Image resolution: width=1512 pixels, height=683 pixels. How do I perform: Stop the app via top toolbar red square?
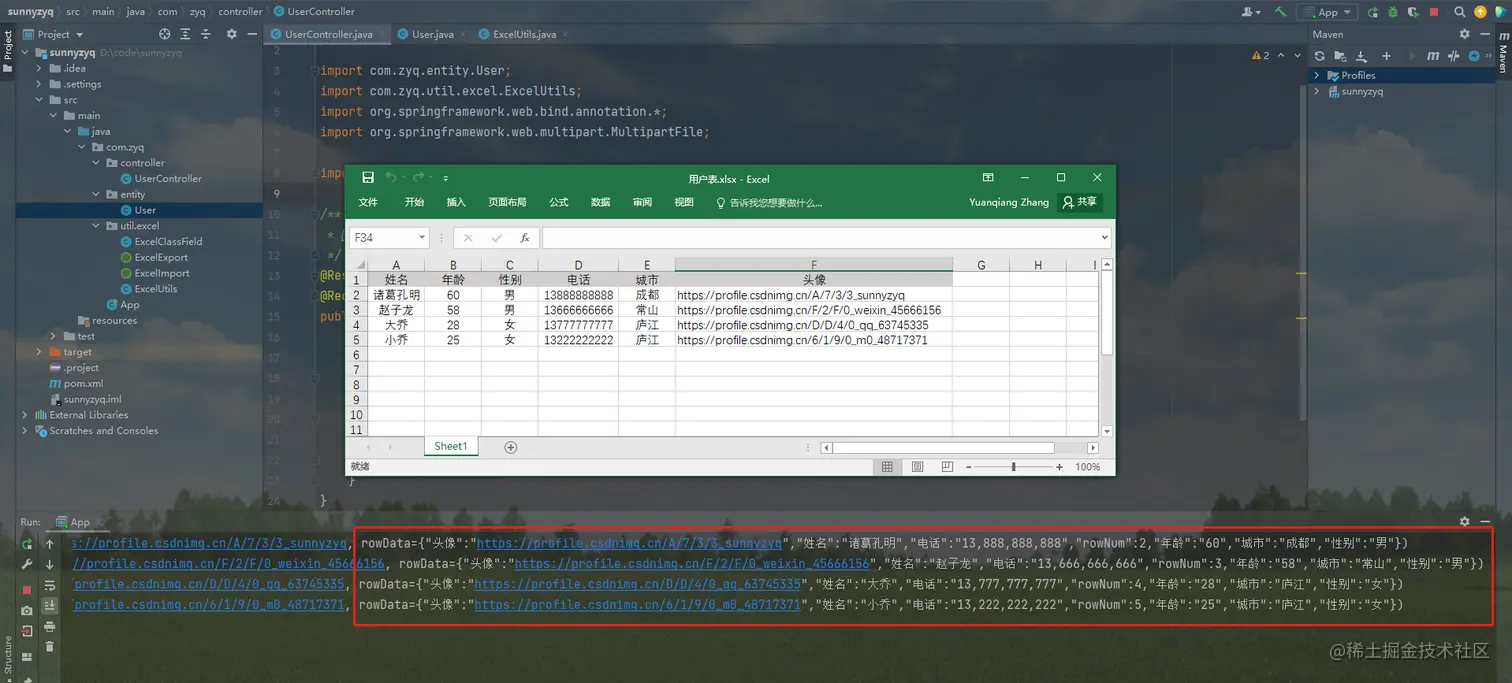(1434, 12)
